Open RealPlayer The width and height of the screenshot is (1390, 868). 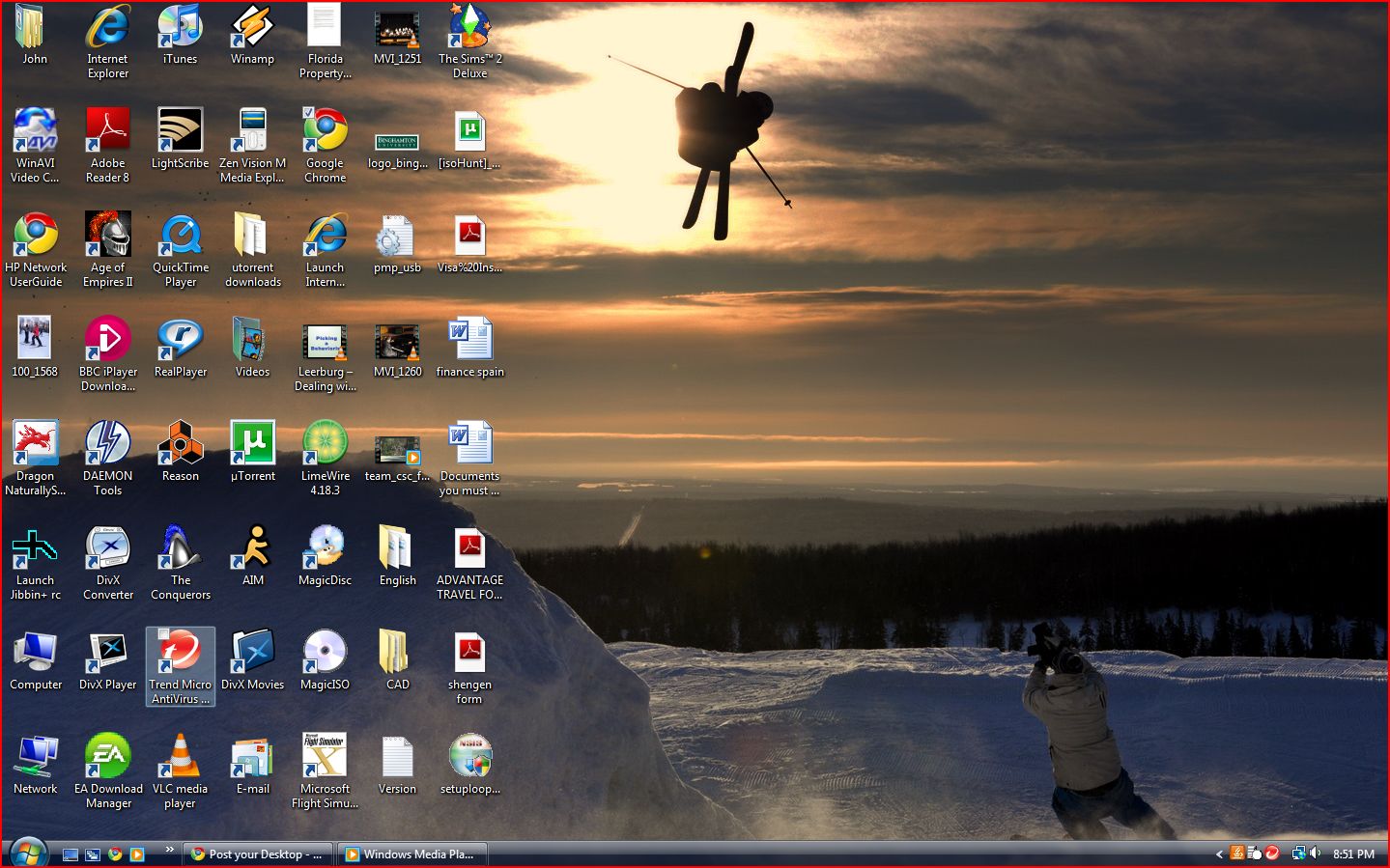click(x=180, y=337)
